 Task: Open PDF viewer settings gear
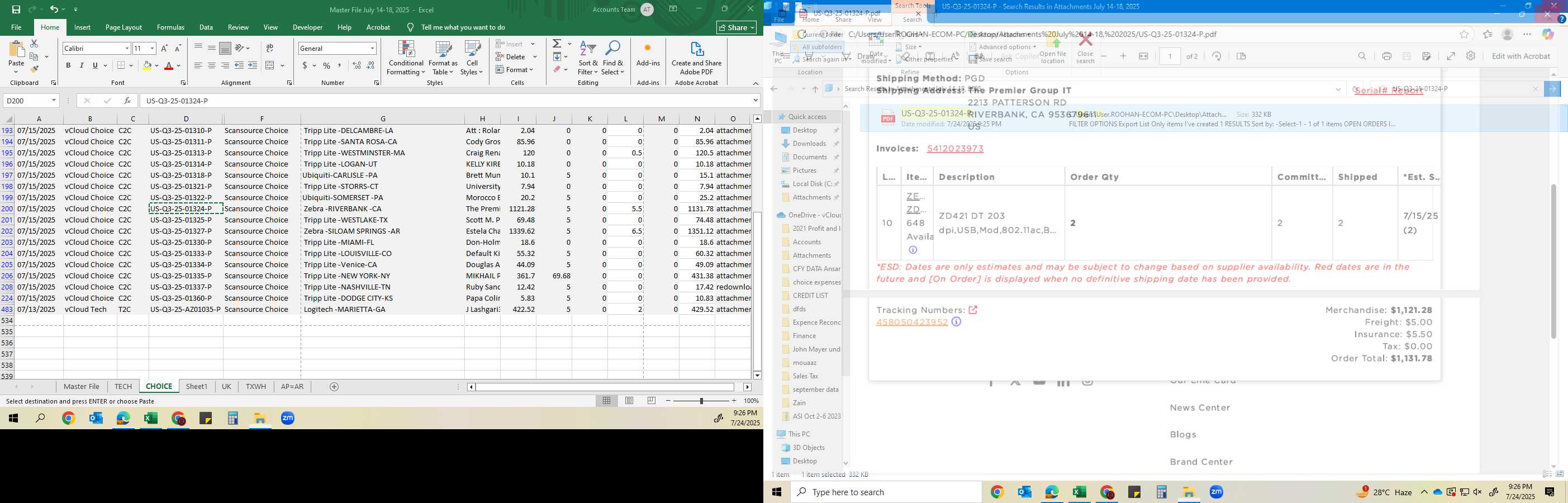[1471, 56]
